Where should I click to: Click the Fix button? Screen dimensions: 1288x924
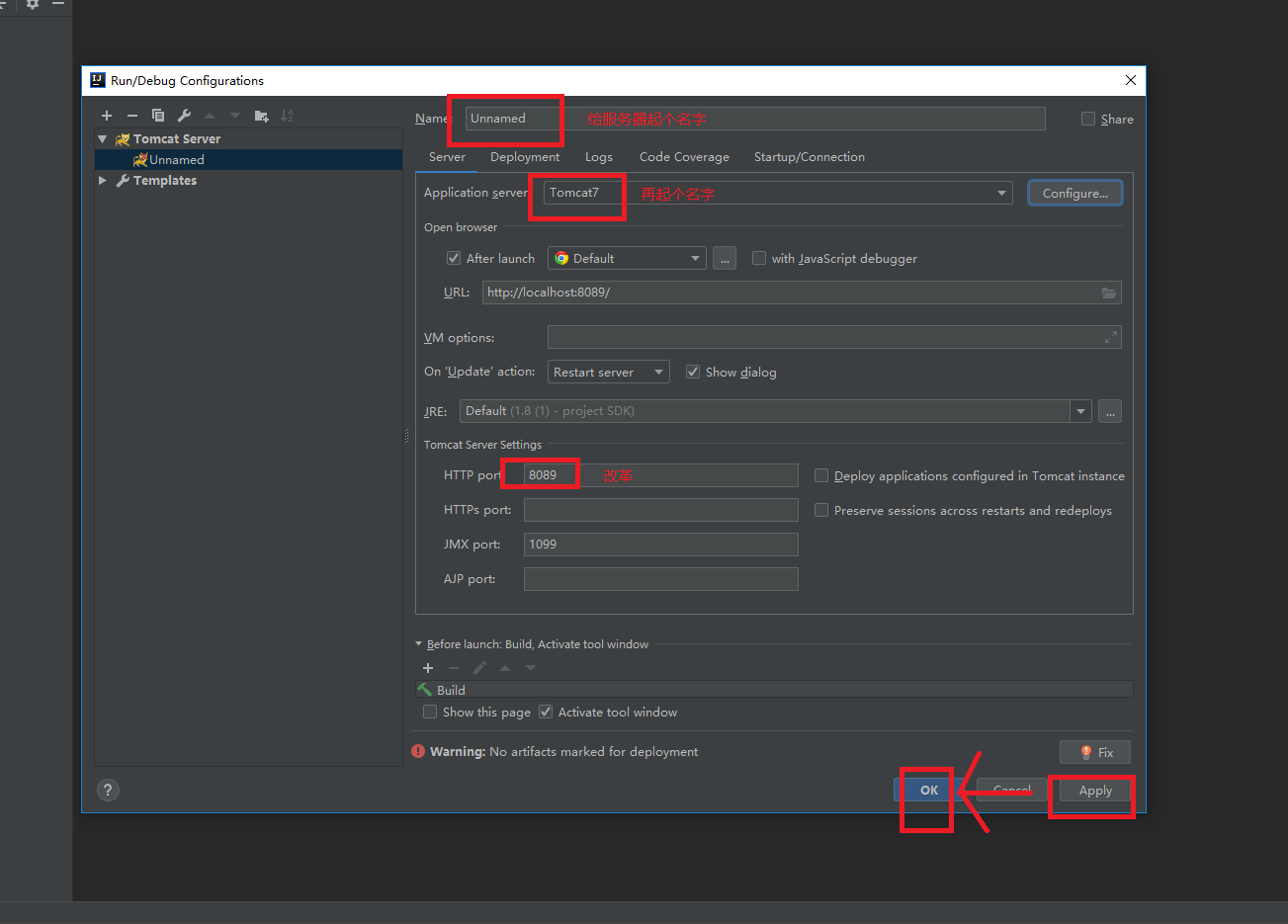tap(1095, 752)
